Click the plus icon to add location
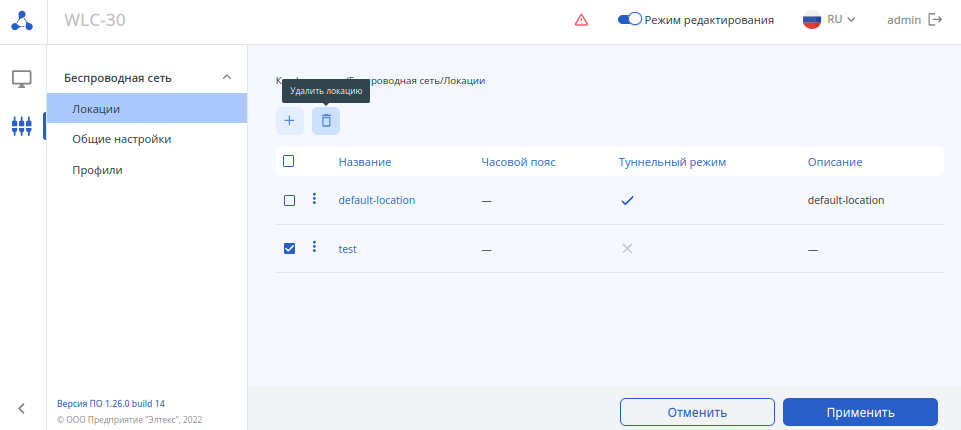The width and height of the screenshot is (961, 430). click(x=290, y=121)
